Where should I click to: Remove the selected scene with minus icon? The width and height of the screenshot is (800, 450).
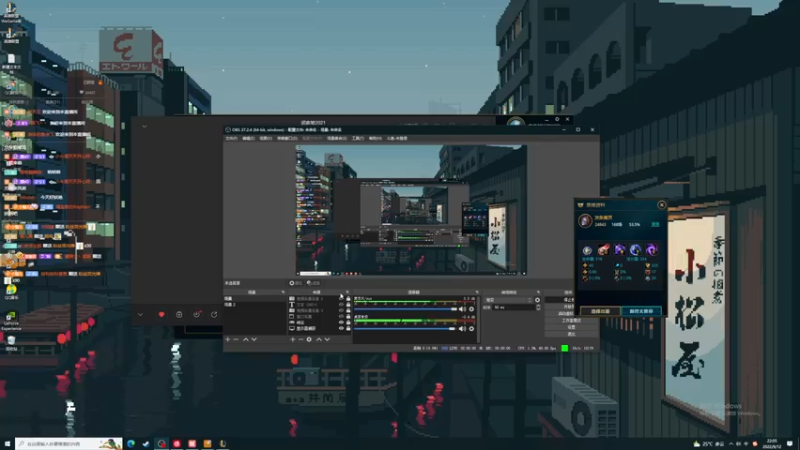tap(236, 339)
